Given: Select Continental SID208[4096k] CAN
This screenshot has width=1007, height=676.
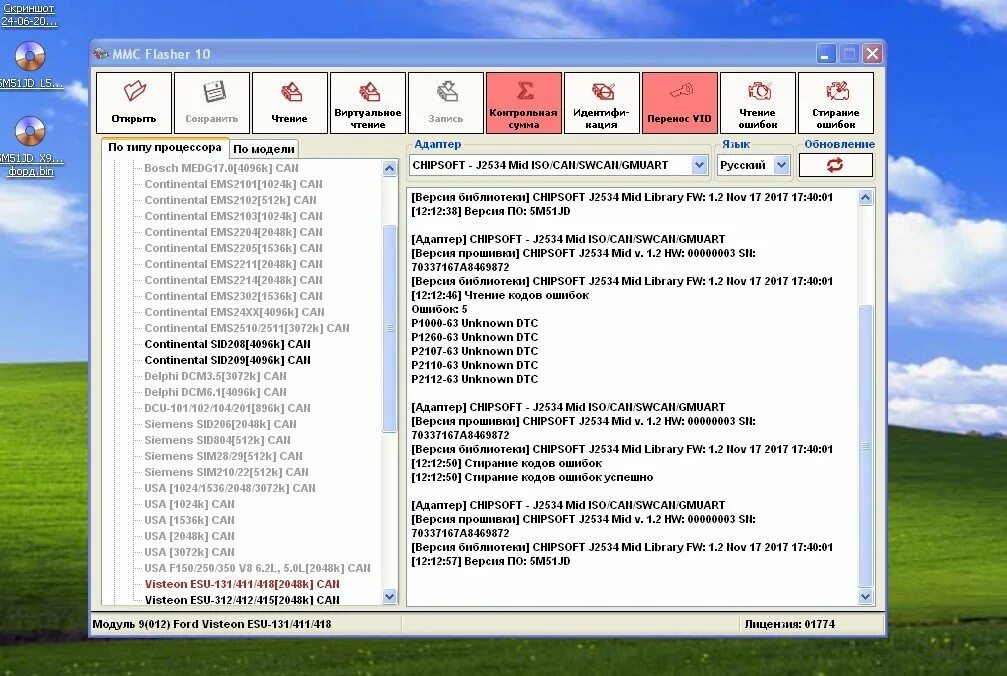Looking at the screenshot, I should [227, 344].
